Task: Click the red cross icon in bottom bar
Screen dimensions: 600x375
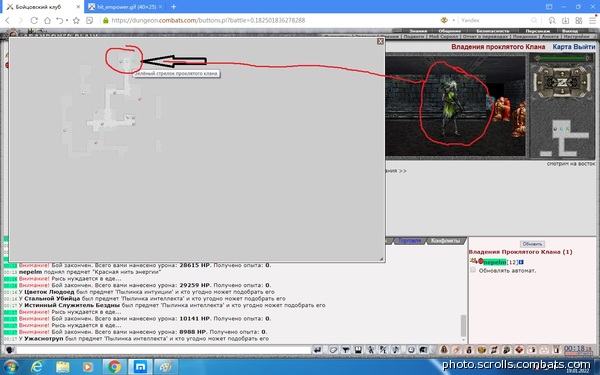Action: pos(519,350)
